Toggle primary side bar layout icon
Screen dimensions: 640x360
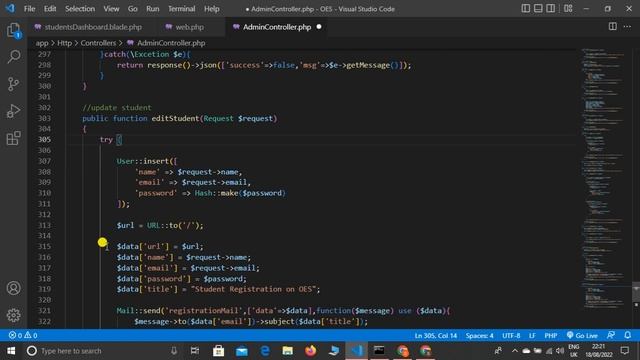coord(526,9)
